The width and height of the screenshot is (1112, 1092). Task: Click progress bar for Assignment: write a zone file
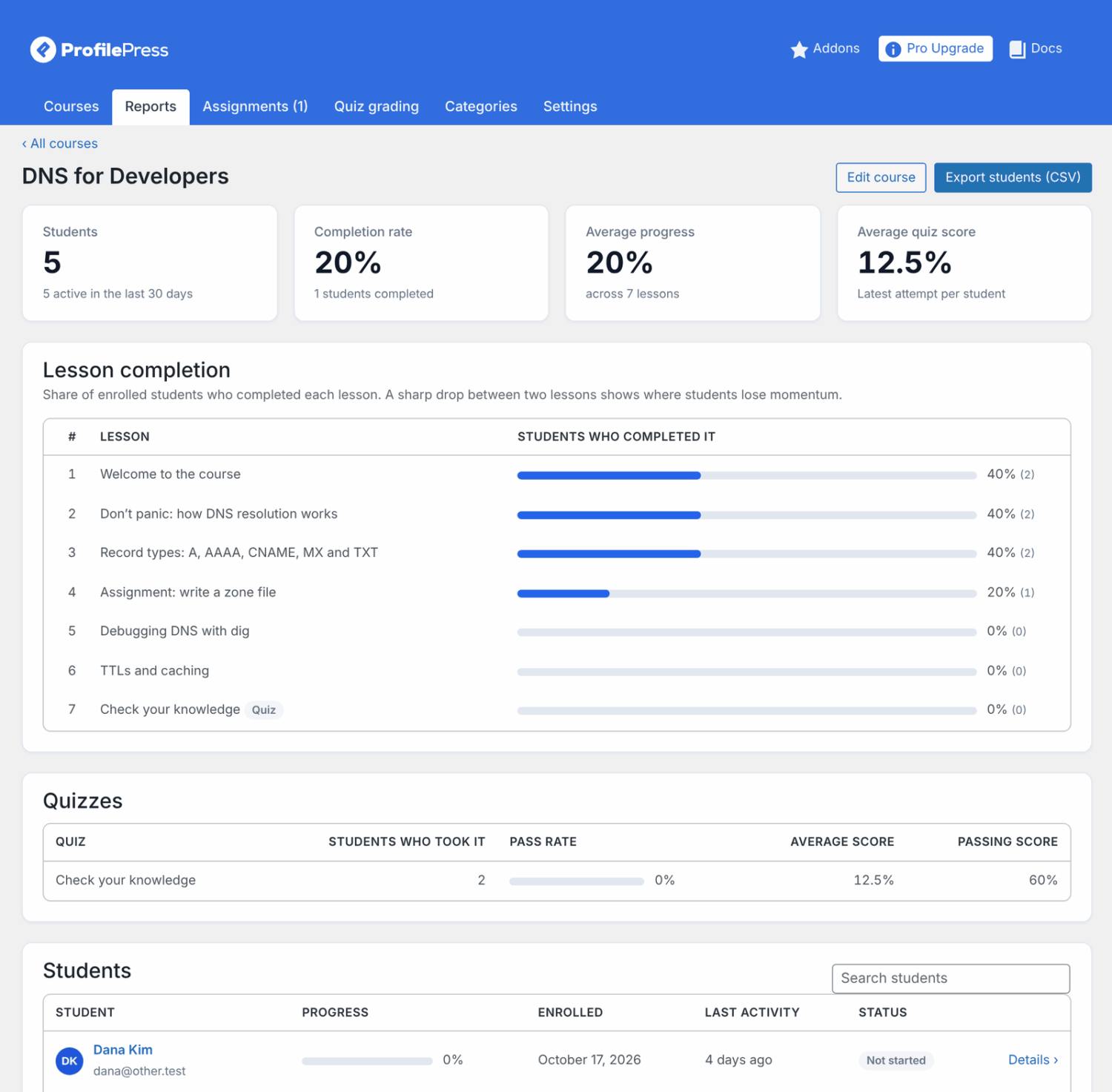(x=747, y=593)
